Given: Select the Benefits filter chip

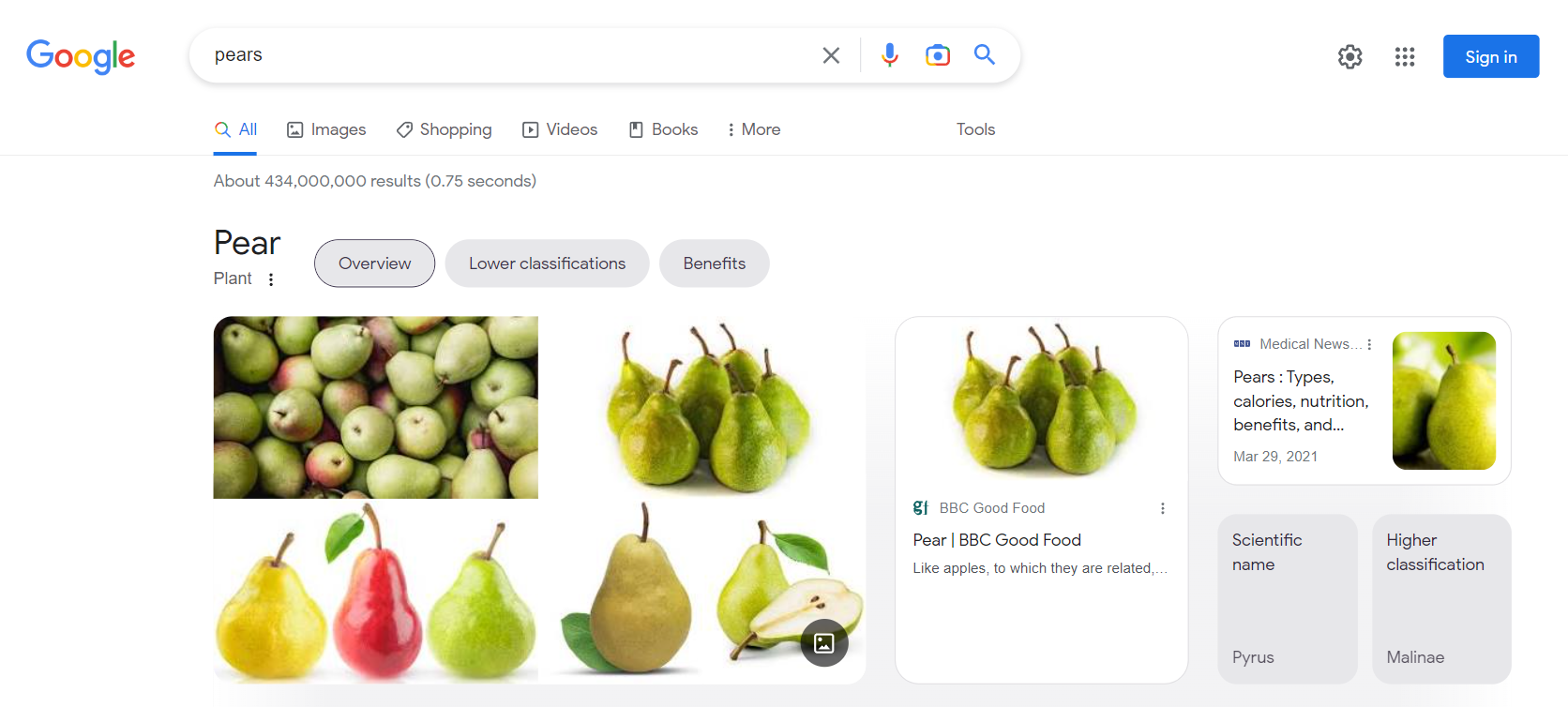Looking at the screenshot, I should pyautogui.click(x=714, y=263).
